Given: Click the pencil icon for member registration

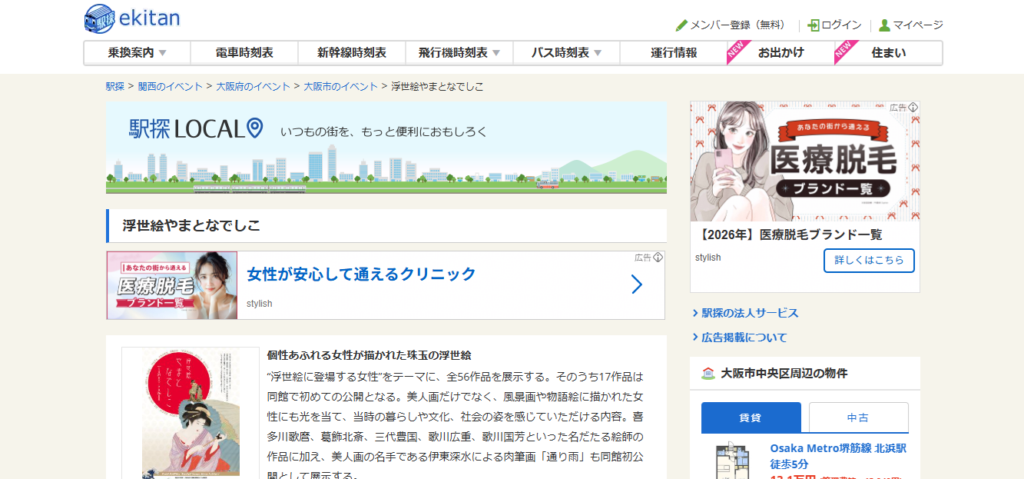Looking at the screenshot, I should click(682, 25).
